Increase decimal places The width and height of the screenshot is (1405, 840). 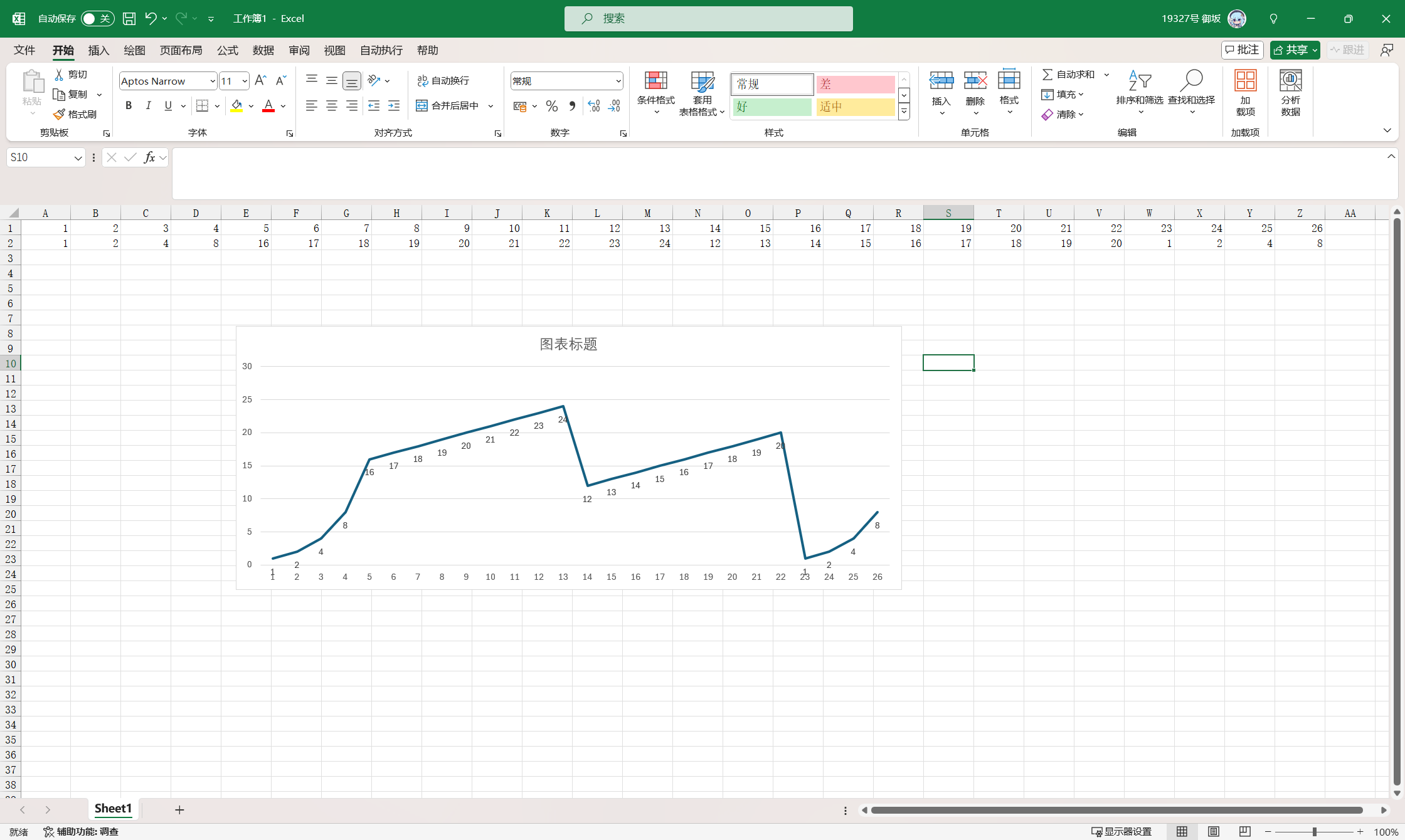[x=594, y=106]
